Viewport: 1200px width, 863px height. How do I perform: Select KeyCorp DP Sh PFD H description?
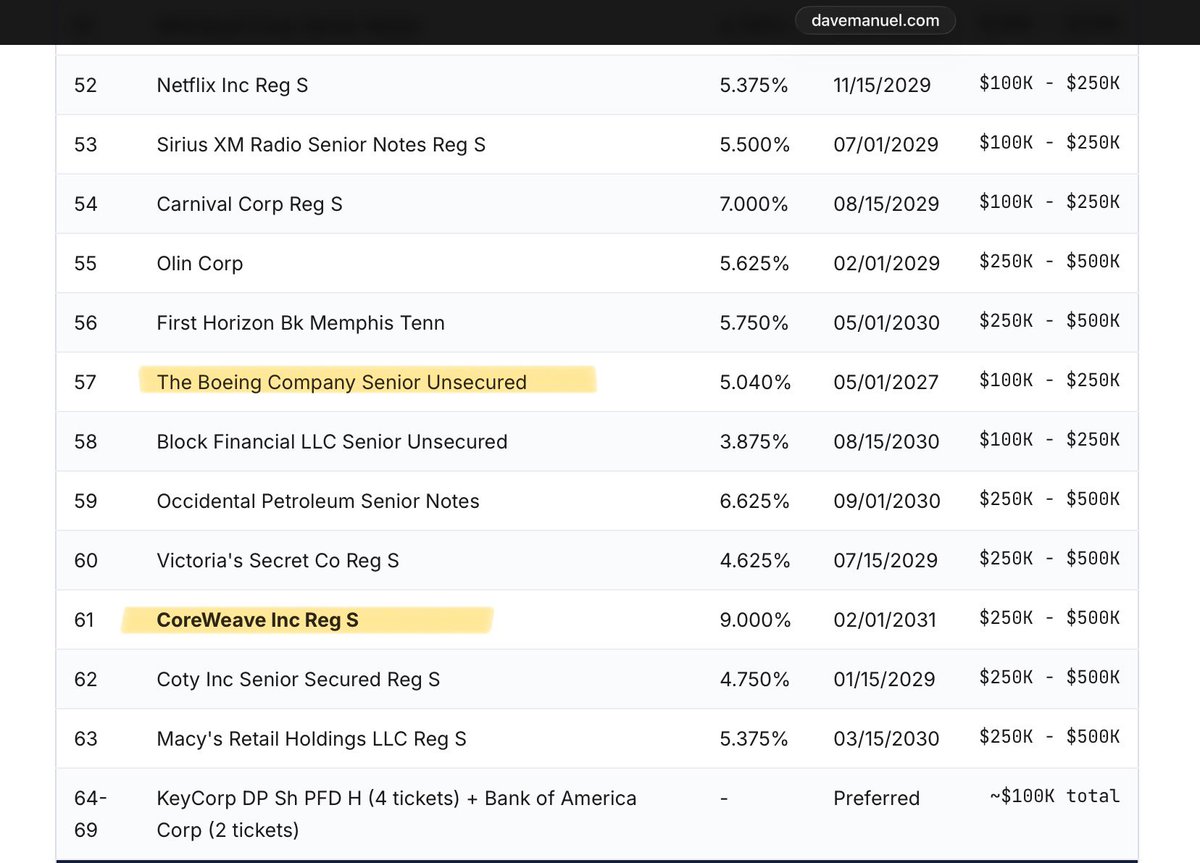(397, 814)
